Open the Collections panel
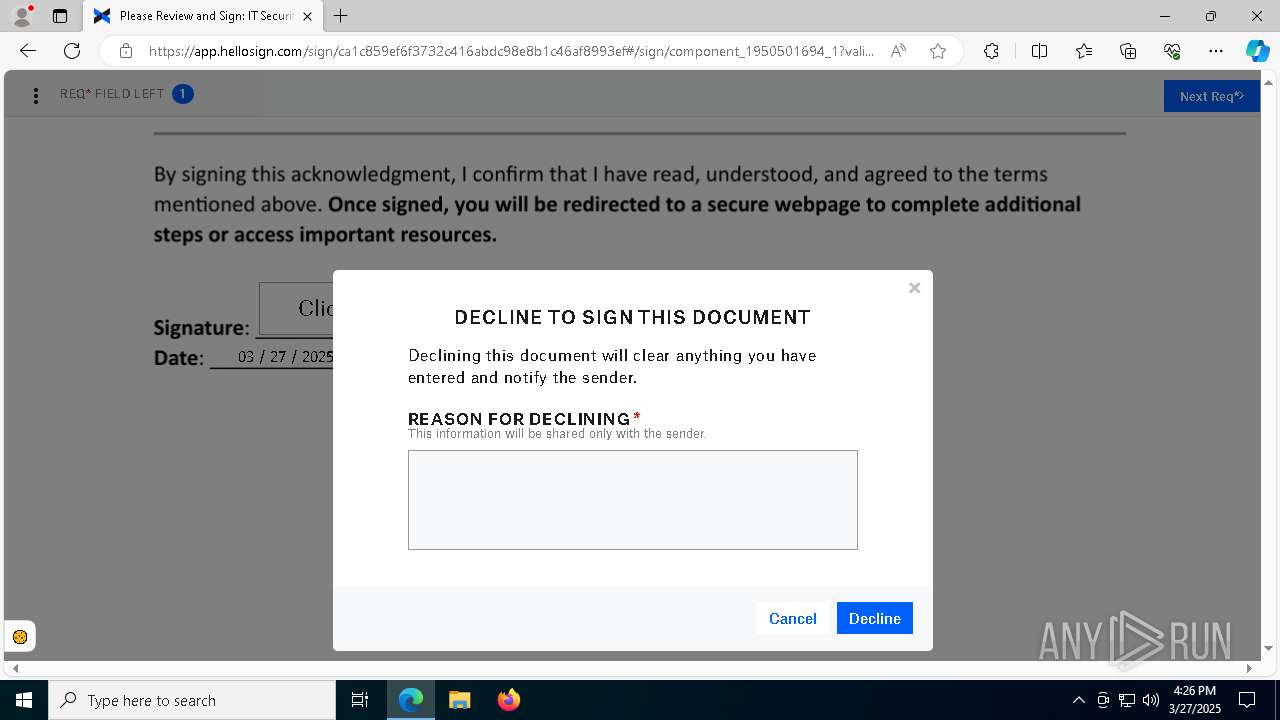Screen dimensions: 1280x720 [x=1128, y=51]
